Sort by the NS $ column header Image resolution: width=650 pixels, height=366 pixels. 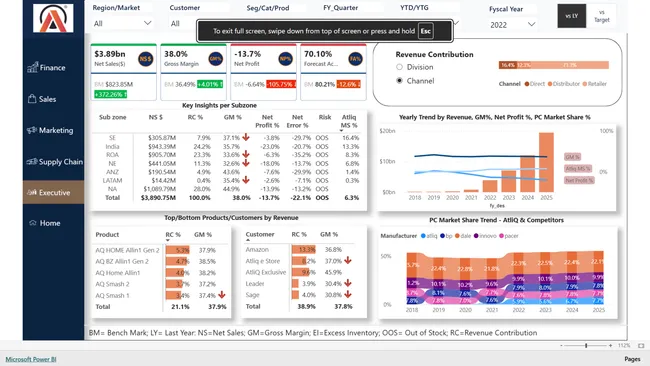click(155, 117)
